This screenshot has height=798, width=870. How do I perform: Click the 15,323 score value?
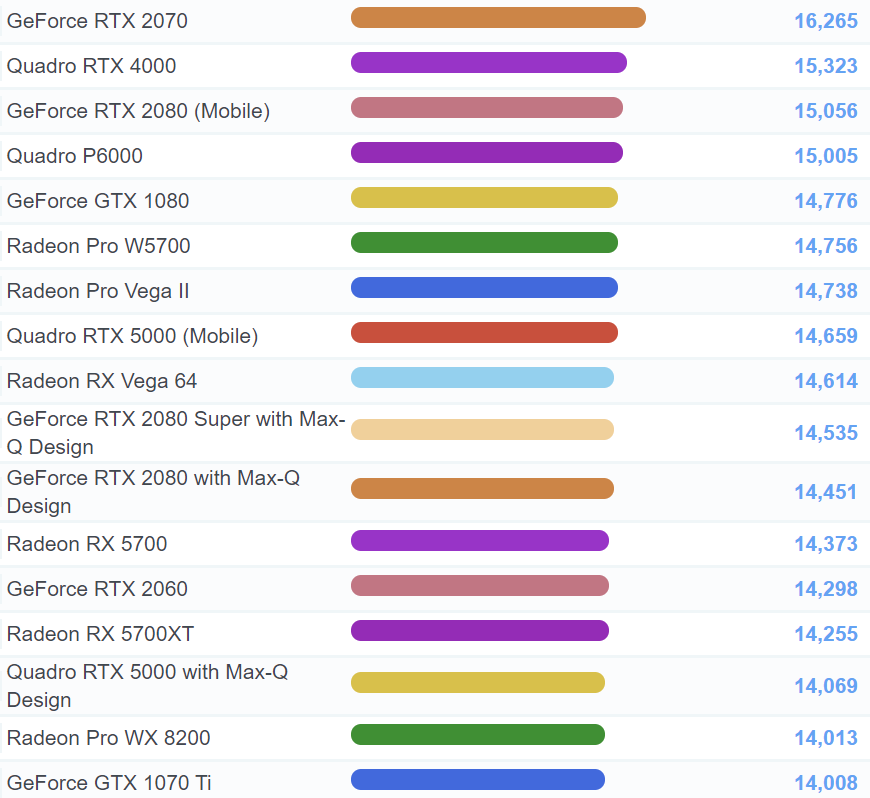826,66
